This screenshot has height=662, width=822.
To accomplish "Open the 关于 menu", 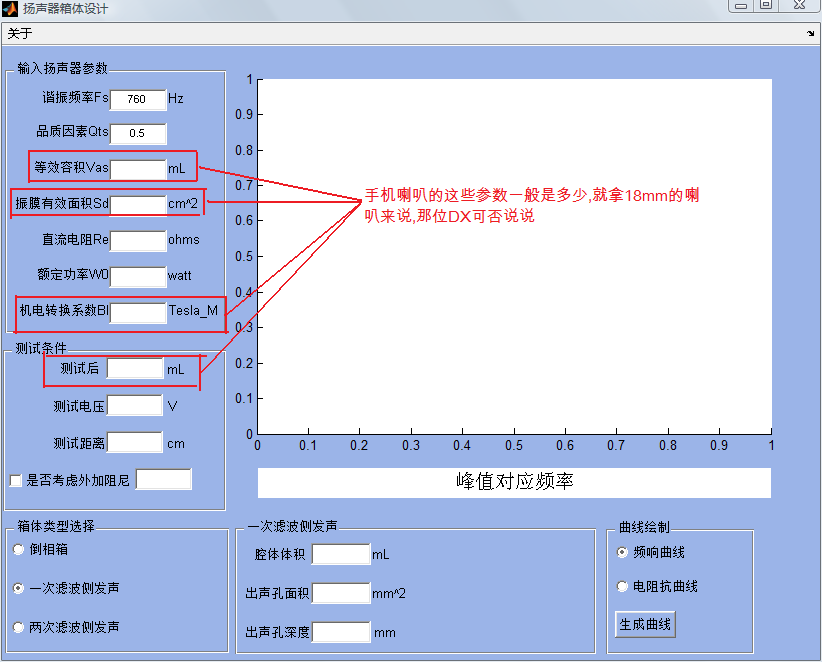I will 20,34.
